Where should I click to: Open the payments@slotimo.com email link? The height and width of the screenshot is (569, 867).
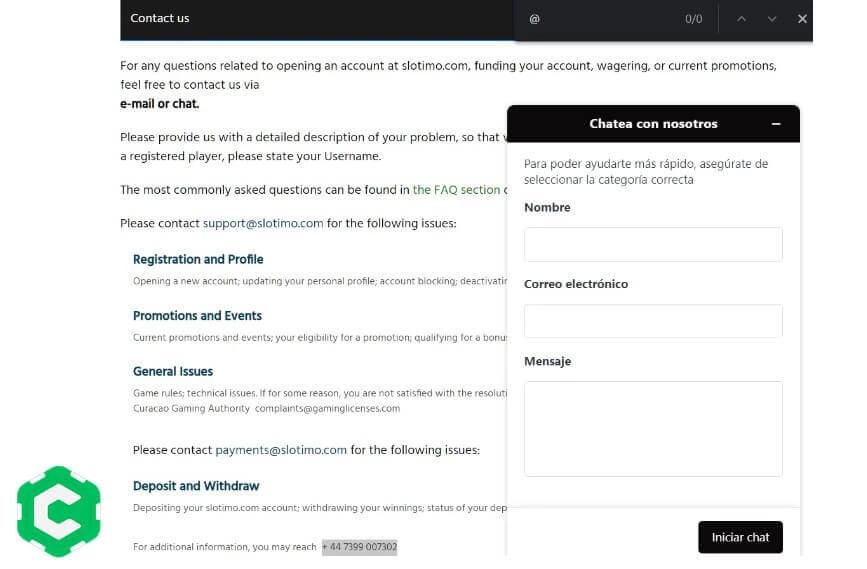pyautogui.click(x=281, y=450)
